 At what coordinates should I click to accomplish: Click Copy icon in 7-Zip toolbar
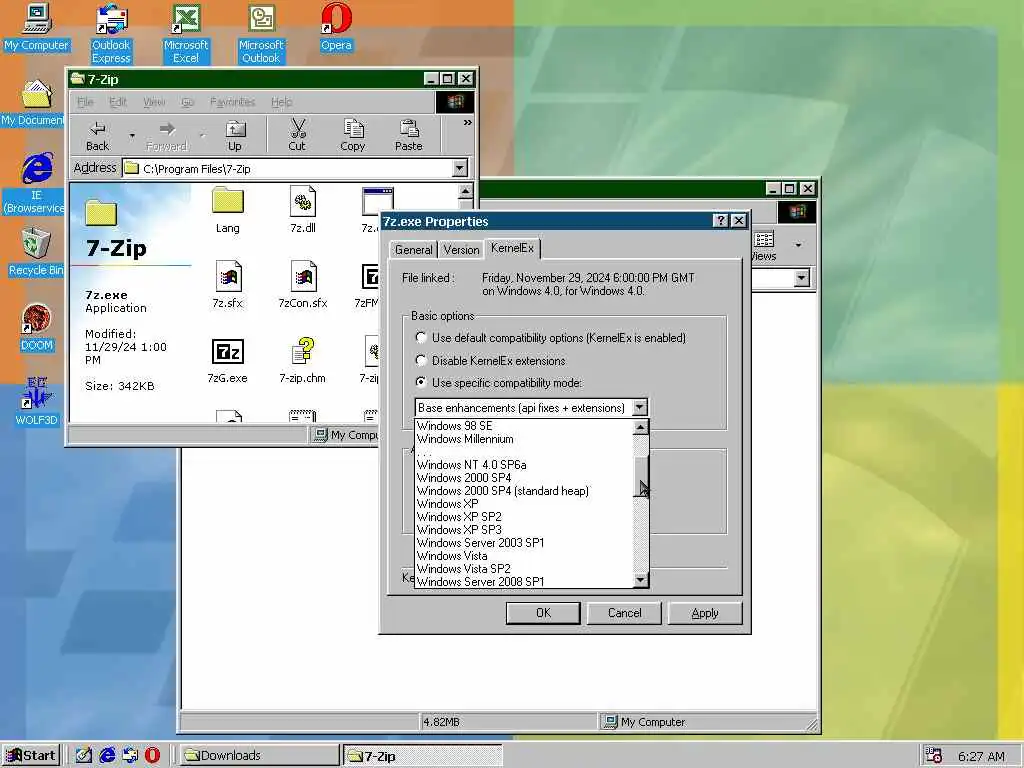353,136
